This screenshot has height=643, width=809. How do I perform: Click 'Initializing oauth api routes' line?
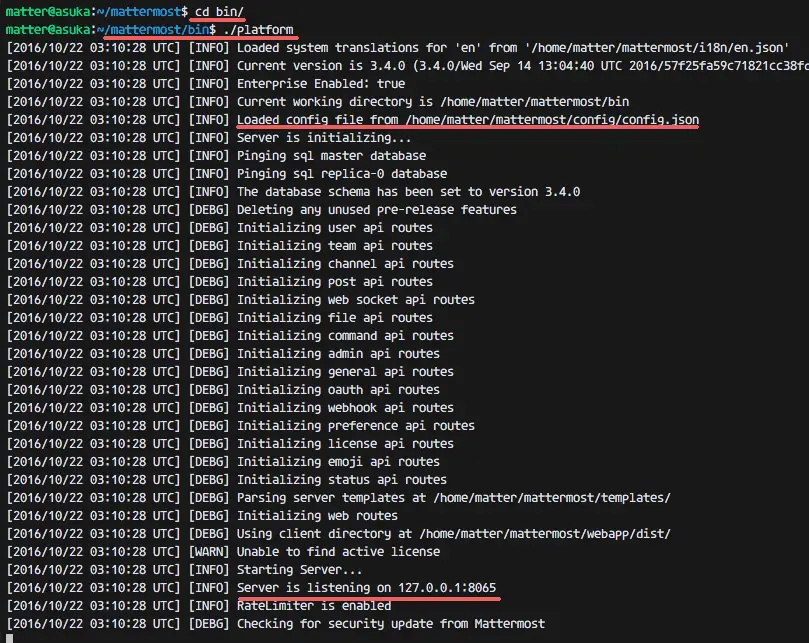tap(338, 390)
